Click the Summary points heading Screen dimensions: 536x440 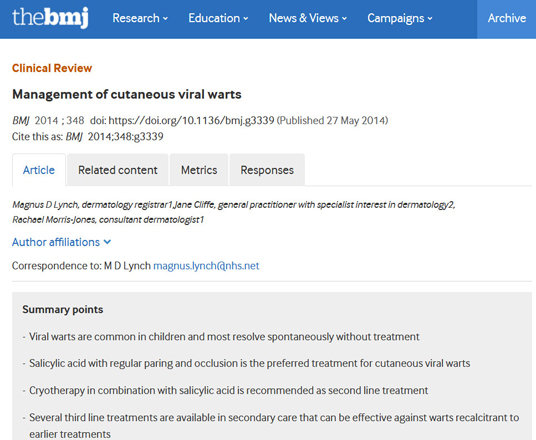pos(63,309)
